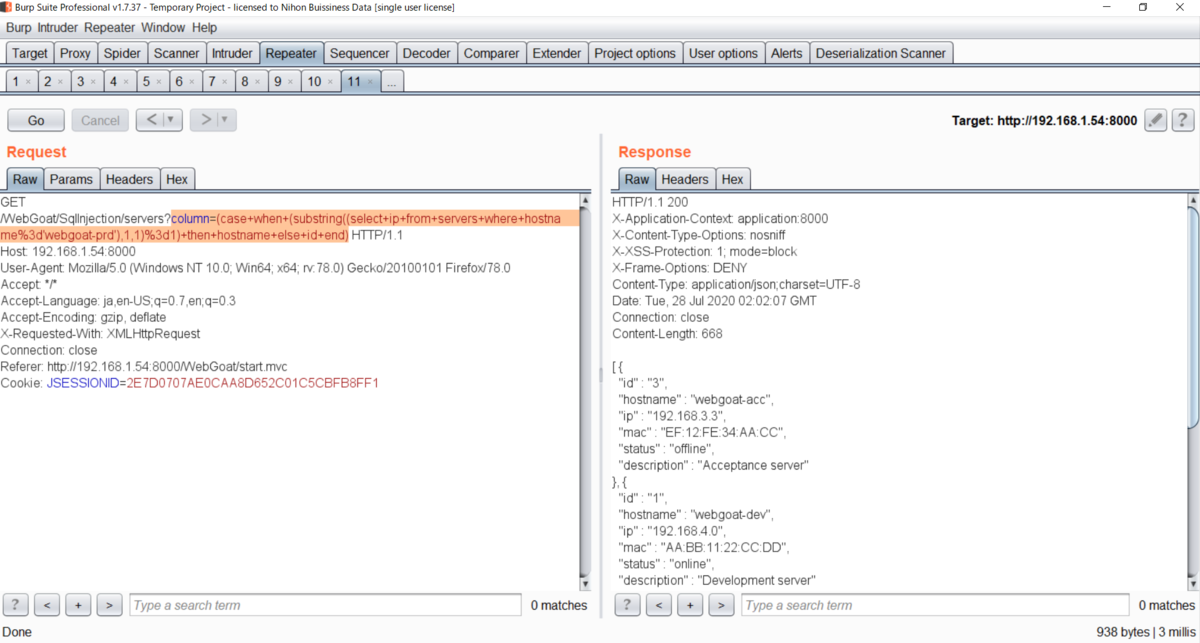Click request search help question icon
The image size is (1200, 643).
[x=16, y=604]
